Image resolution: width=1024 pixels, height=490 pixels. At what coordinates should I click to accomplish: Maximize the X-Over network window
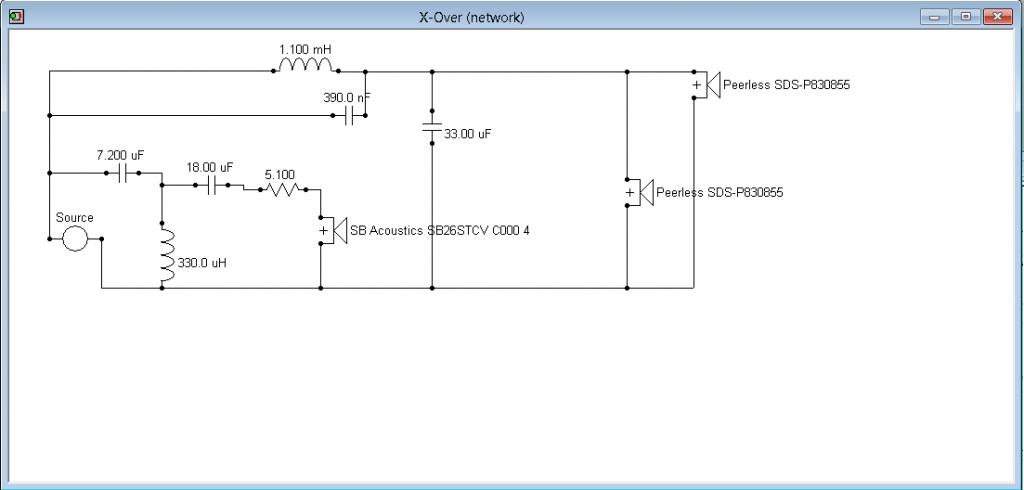pyautogui.click(x=966, y=17)
